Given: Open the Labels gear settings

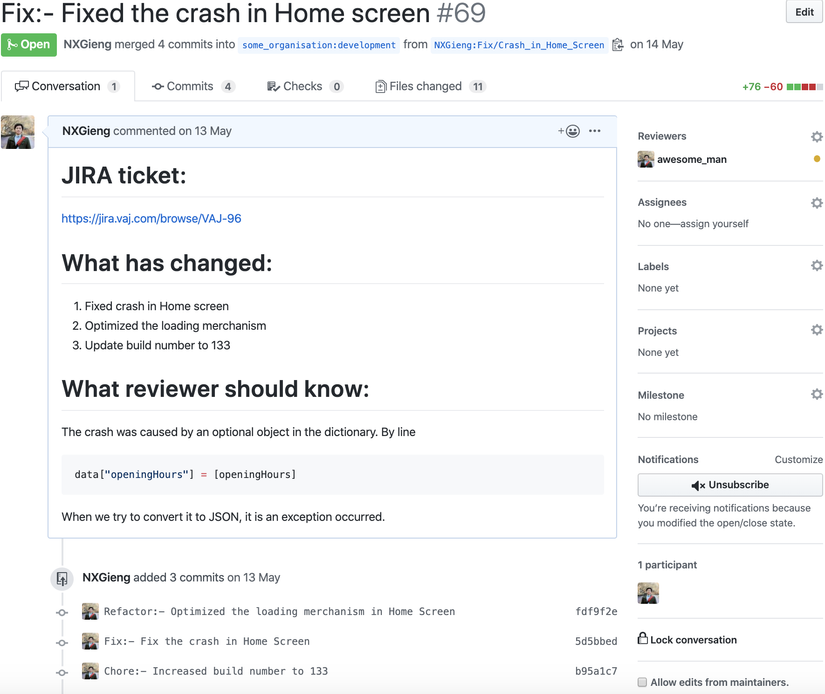Looking at the screenshot, I should 816,266.
